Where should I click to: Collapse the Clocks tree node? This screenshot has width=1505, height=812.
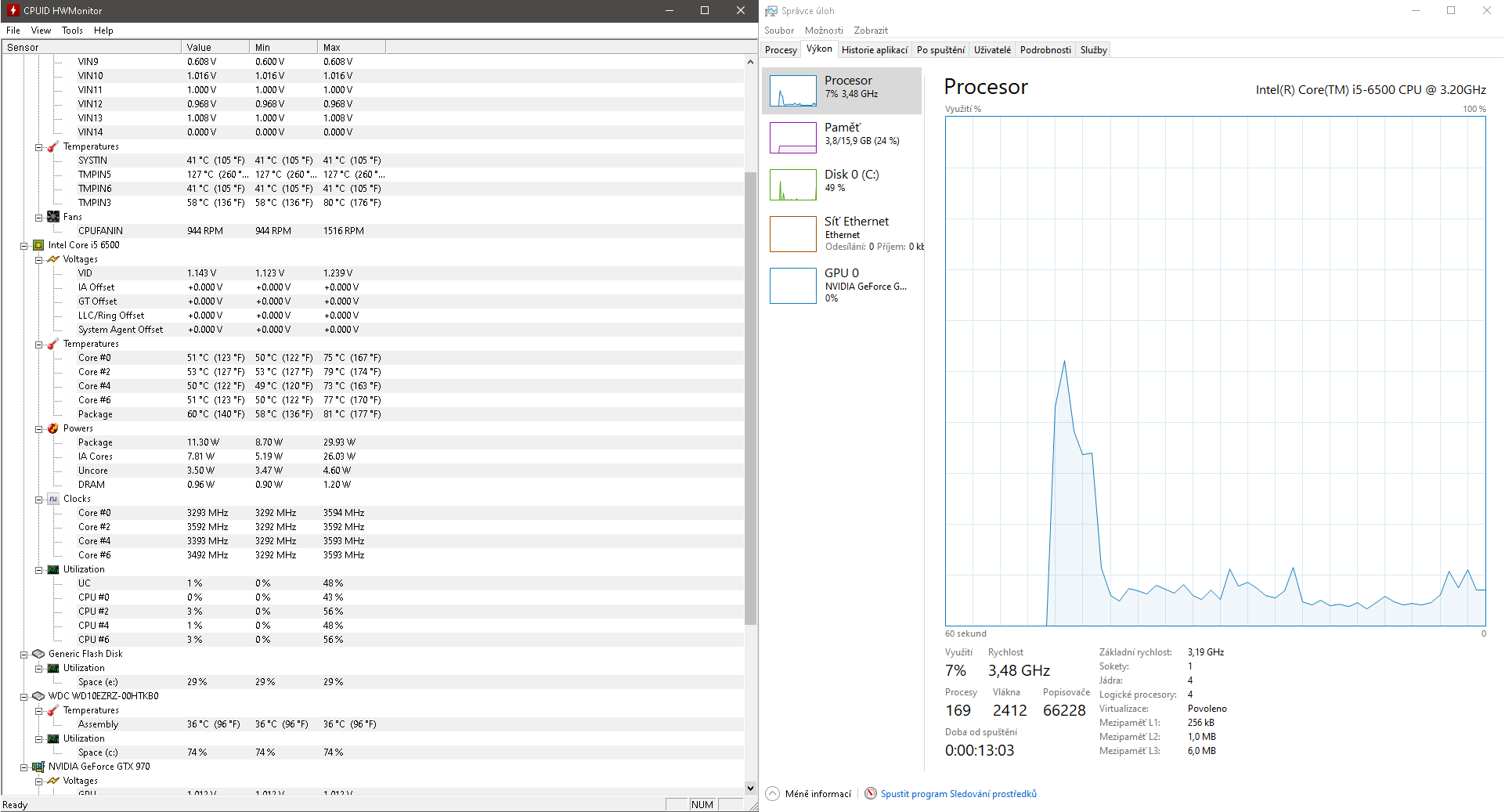coord(38,500)
